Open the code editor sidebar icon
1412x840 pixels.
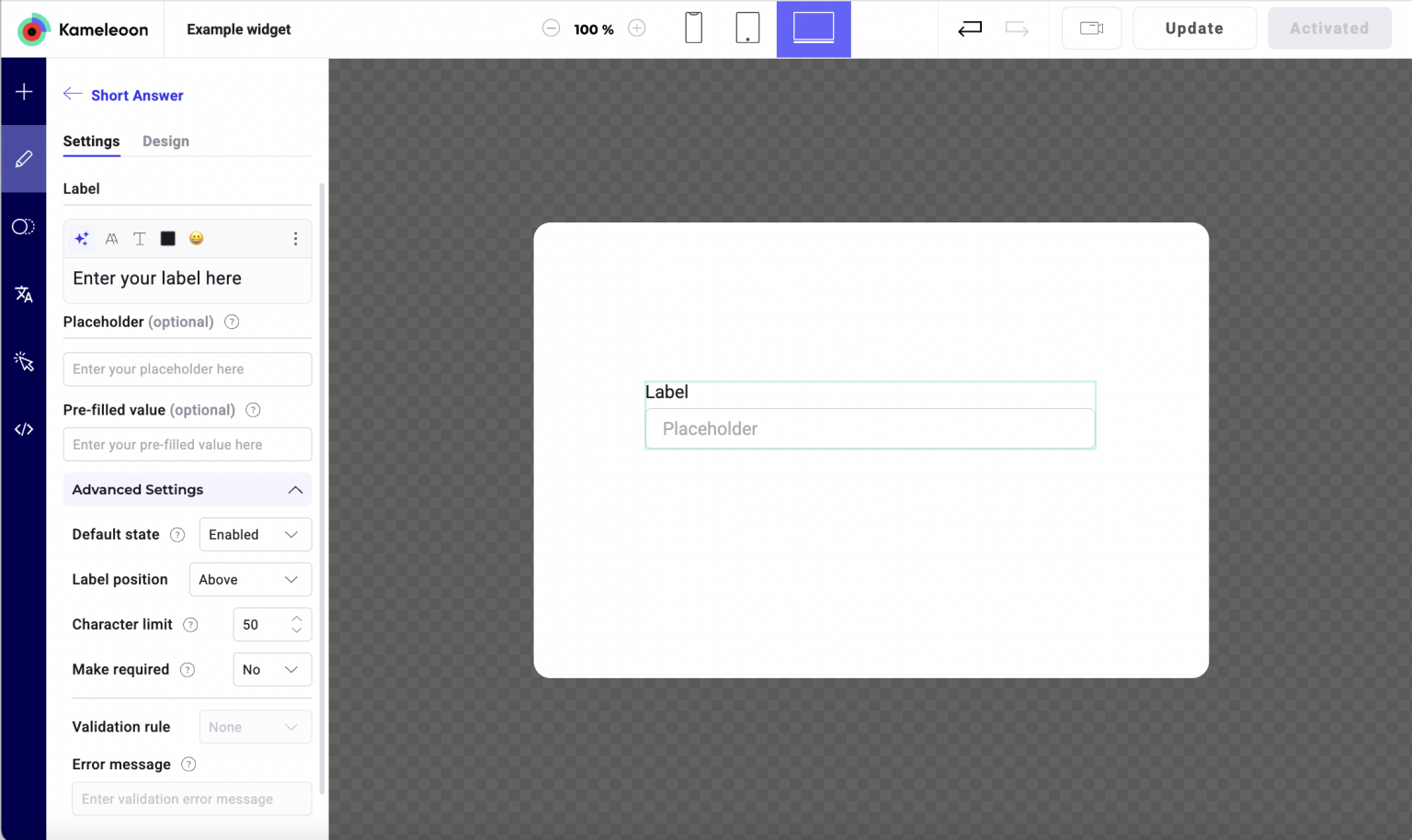point(24,429)
